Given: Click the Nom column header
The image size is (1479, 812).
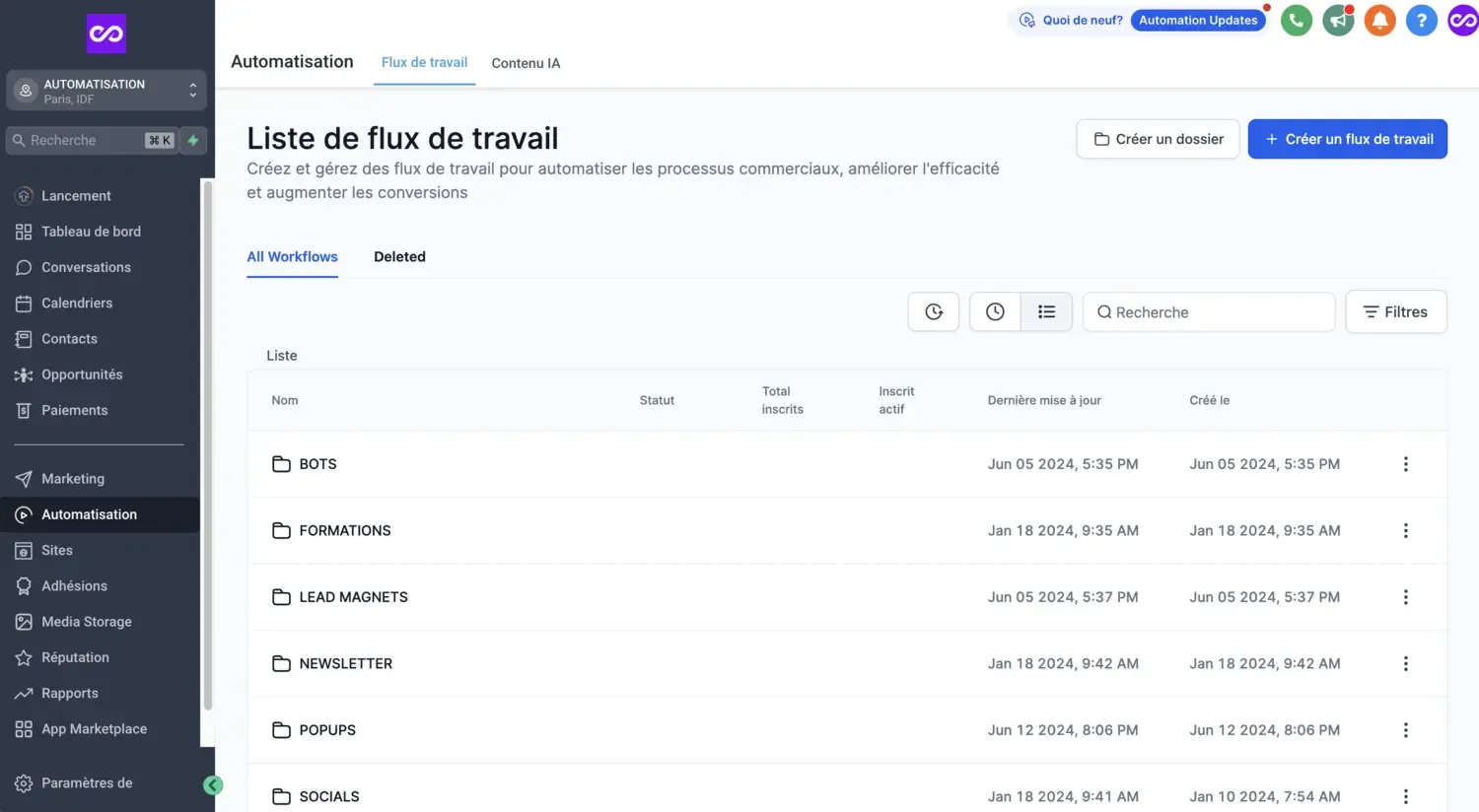Looking at the screenshot, I should (285, 400).
